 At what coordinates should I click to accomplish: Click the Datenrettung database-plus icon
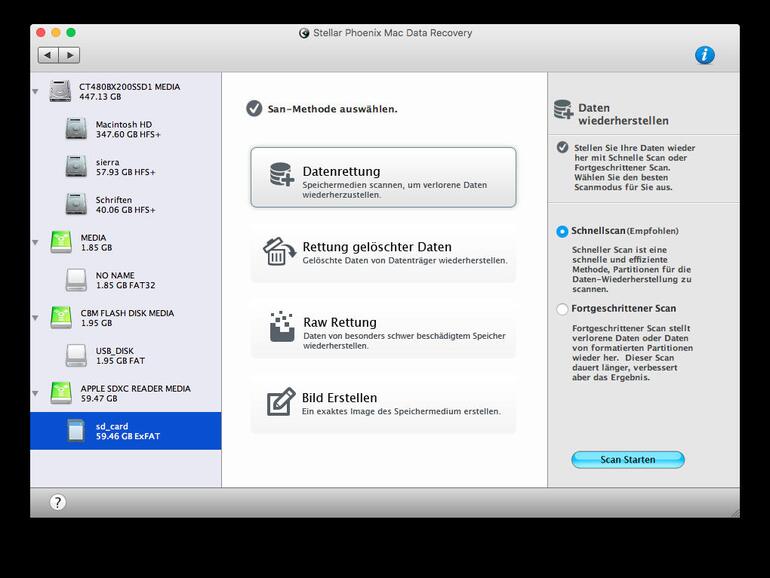pos(282,175)
